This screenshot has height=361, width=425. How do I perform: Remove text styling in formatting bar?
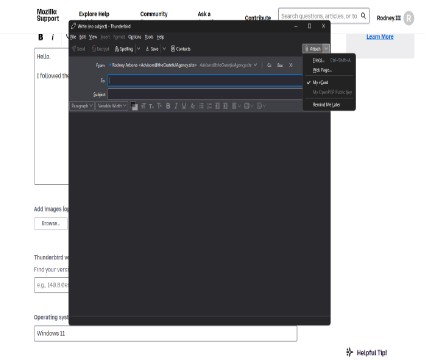[193, 106]
